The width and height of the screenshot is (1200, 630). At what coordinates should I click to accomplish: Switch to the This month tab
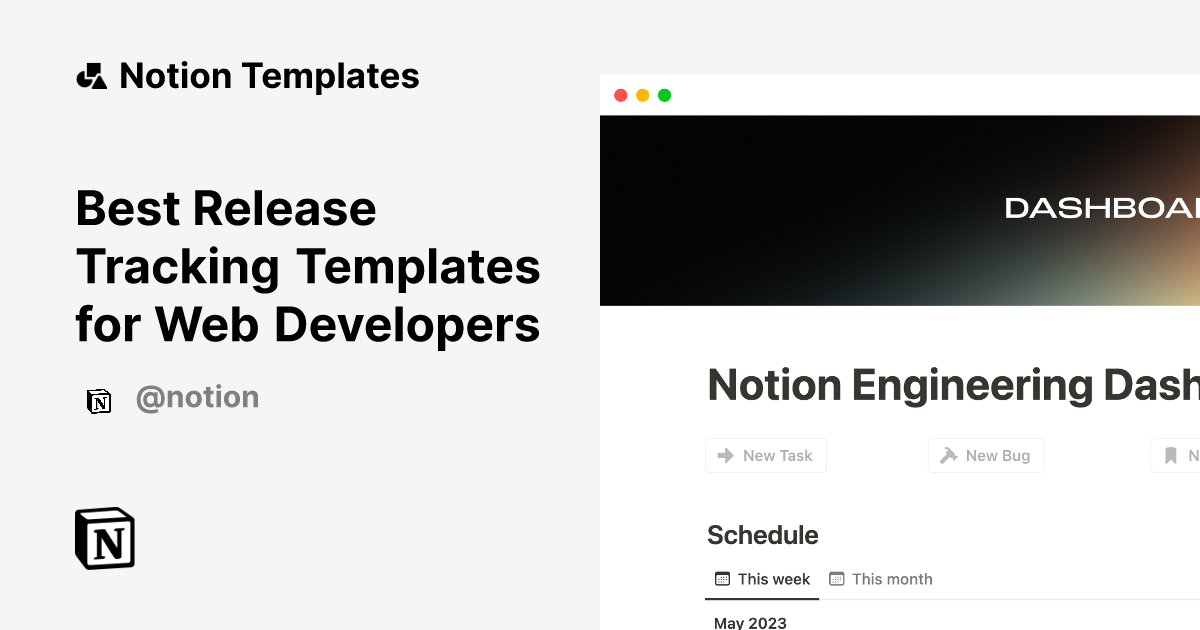click(893, 578)
